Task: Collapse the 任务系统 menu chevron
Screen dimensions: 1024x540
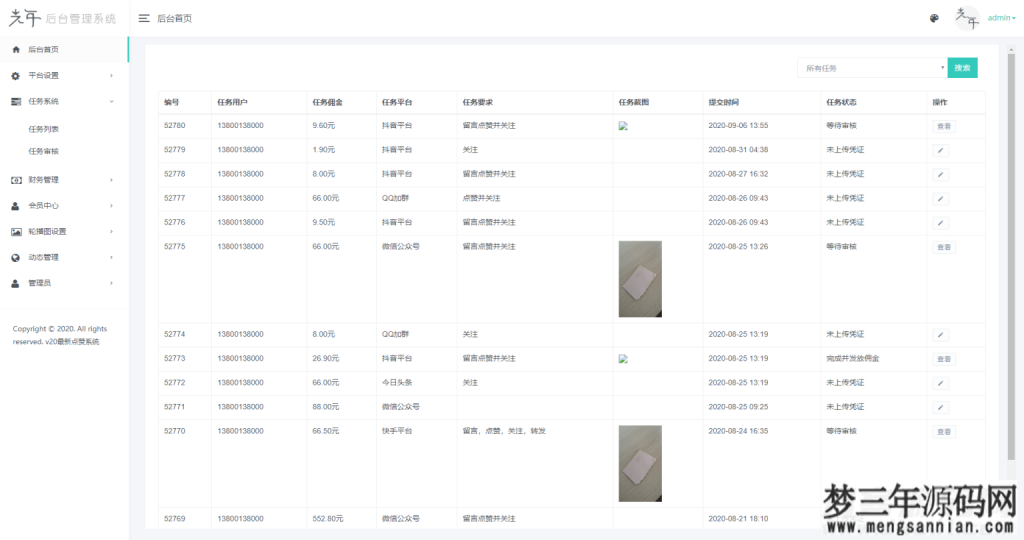Action: (x=111, y=101)
